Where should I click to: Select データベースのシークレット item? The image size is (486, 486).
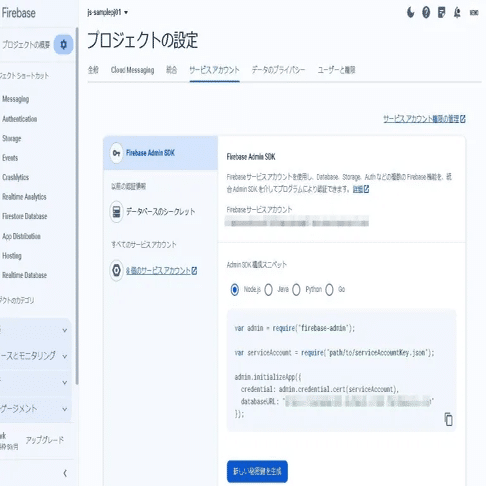click(160, 212)
